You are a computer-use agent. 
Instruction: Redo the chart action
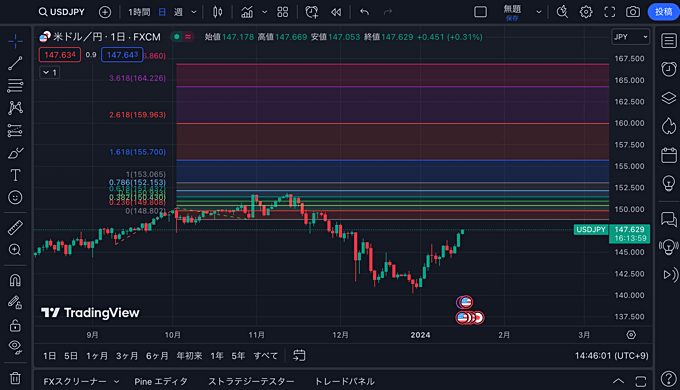coord(388,12)
